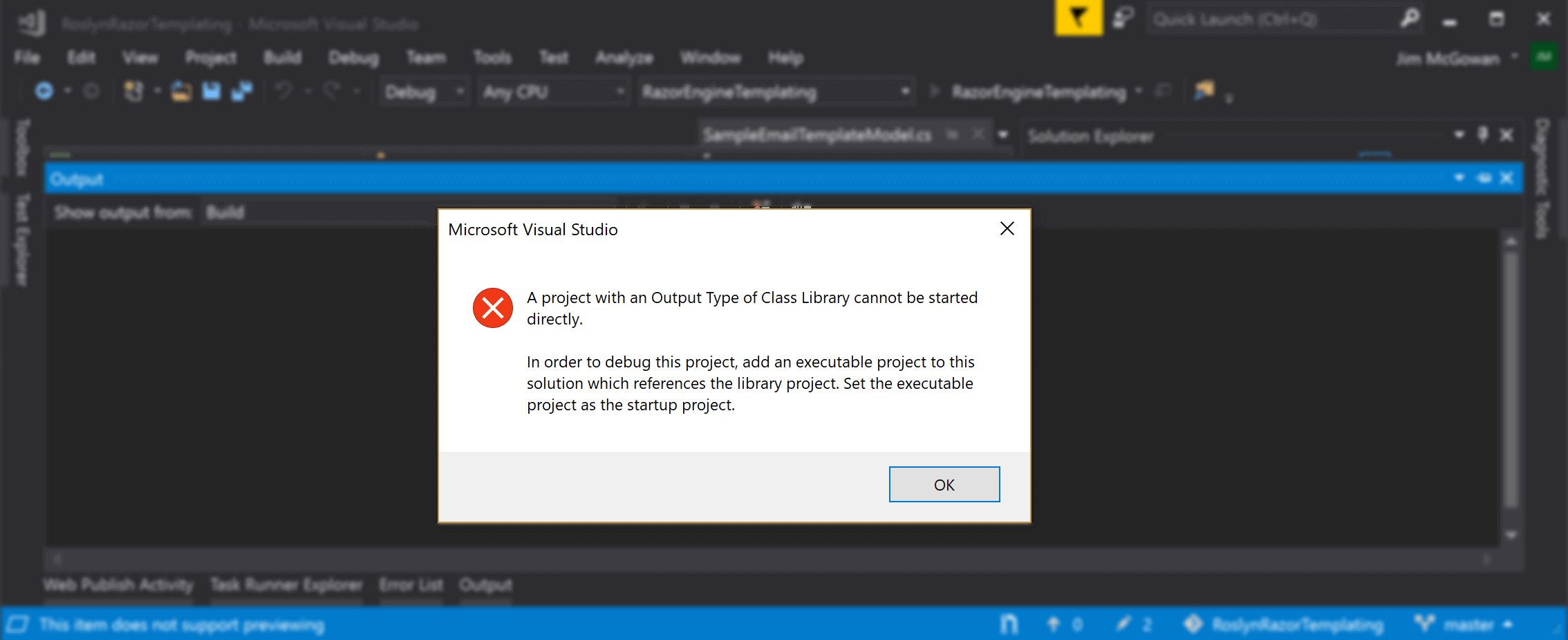
Task: Open the Edit menu
Action: coord(81,57)
